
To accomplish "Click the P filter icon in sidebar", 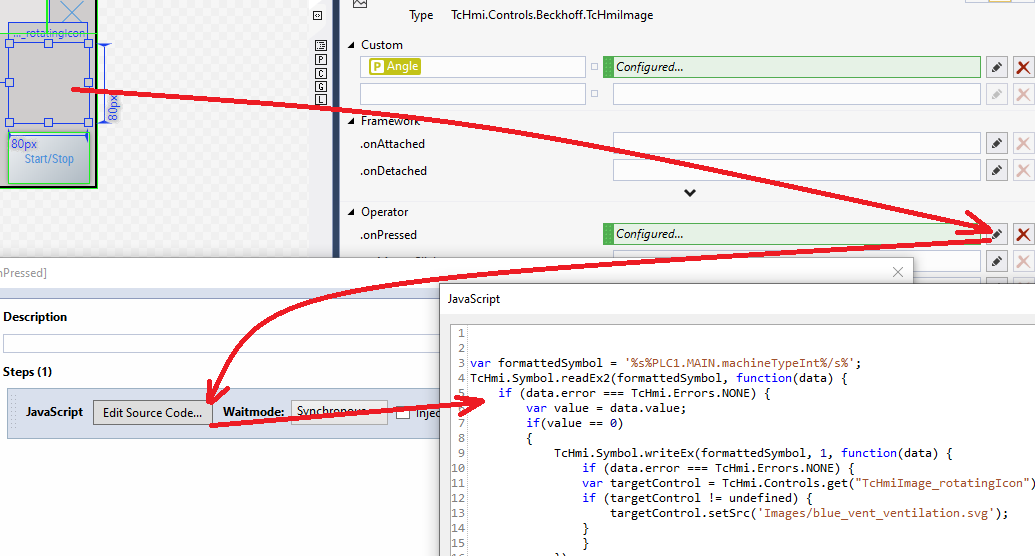I will click(321, 60).
